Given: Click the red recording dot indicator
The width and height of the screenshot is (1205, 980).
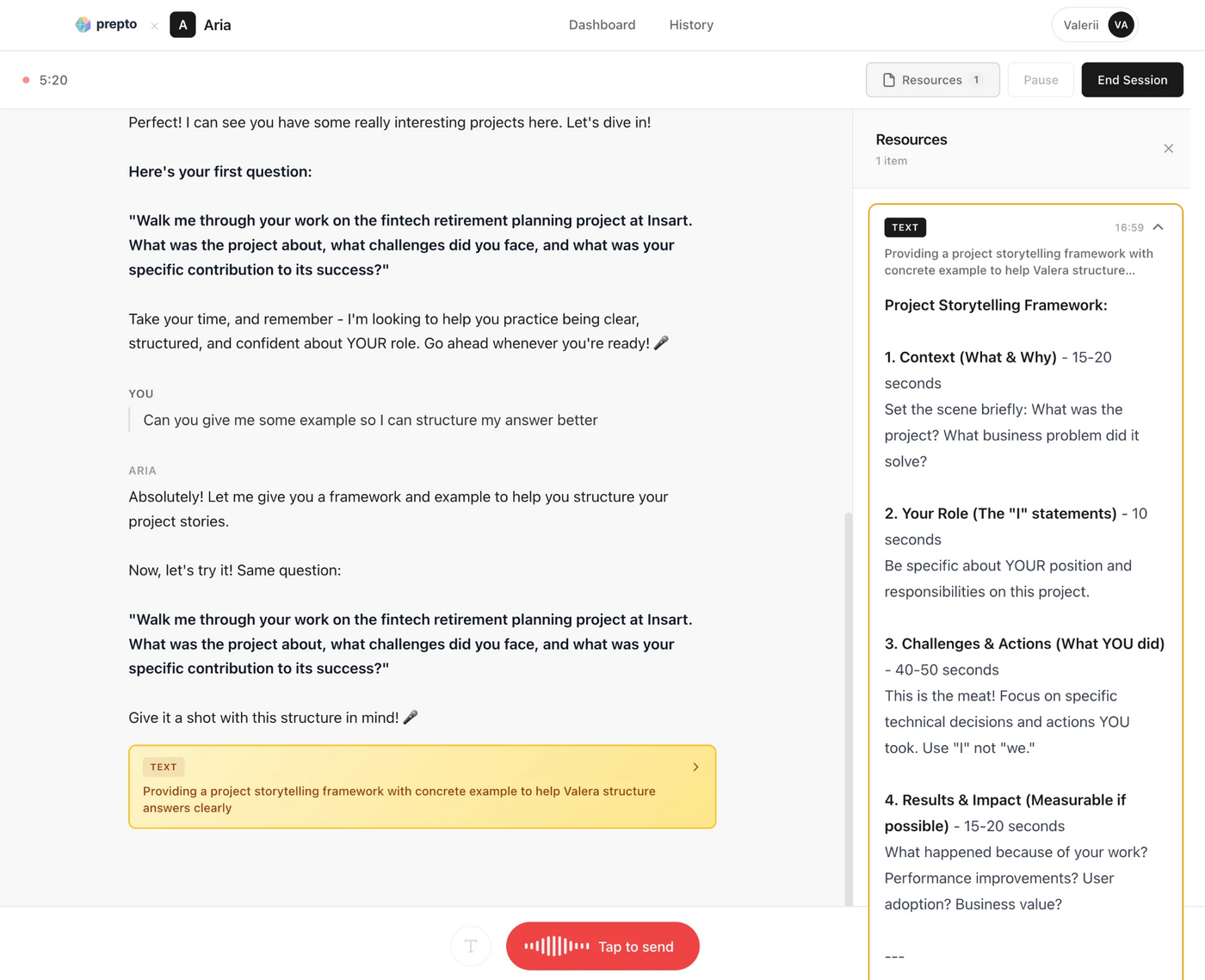Looking at the screenshot, I should tap(26, 79).
